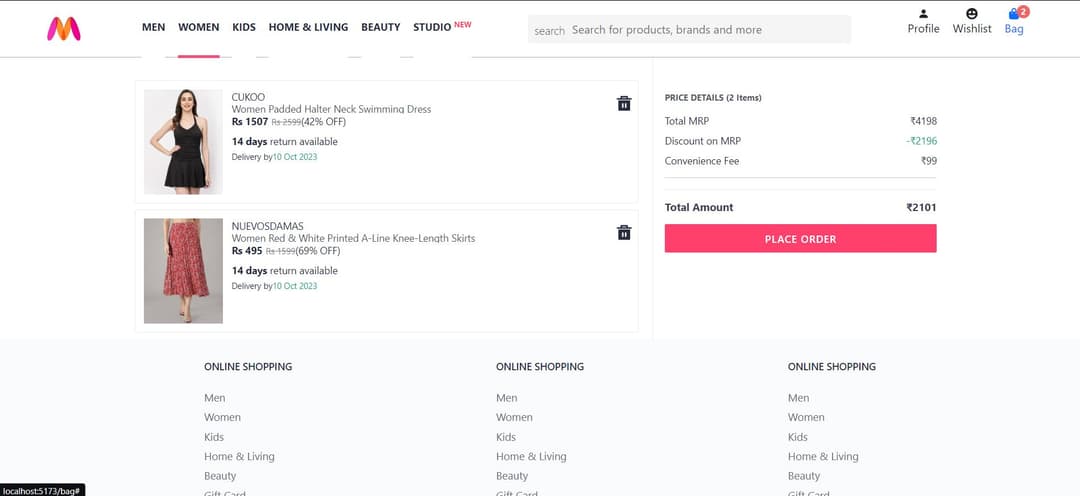Open the red printed skirt thumbnail
The width and height of the screenshot is (1080, 496).
point(183,271)
